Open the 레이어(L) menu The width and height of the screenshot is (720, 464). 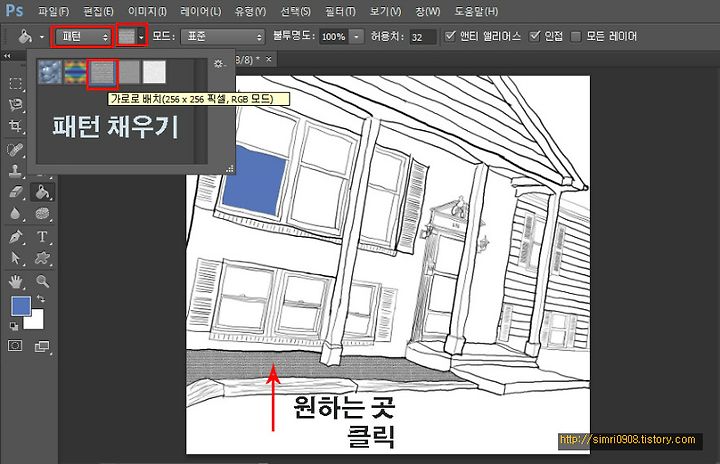[x=201, y=11]
